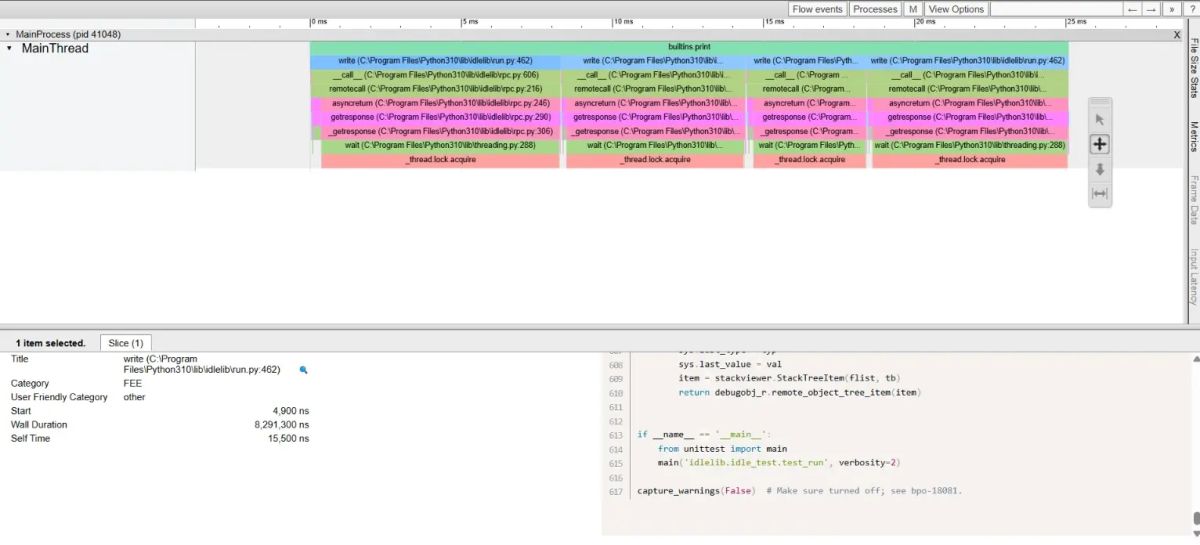
Task: Click the 25 ms ruler marker
Action: (1076, 21)
